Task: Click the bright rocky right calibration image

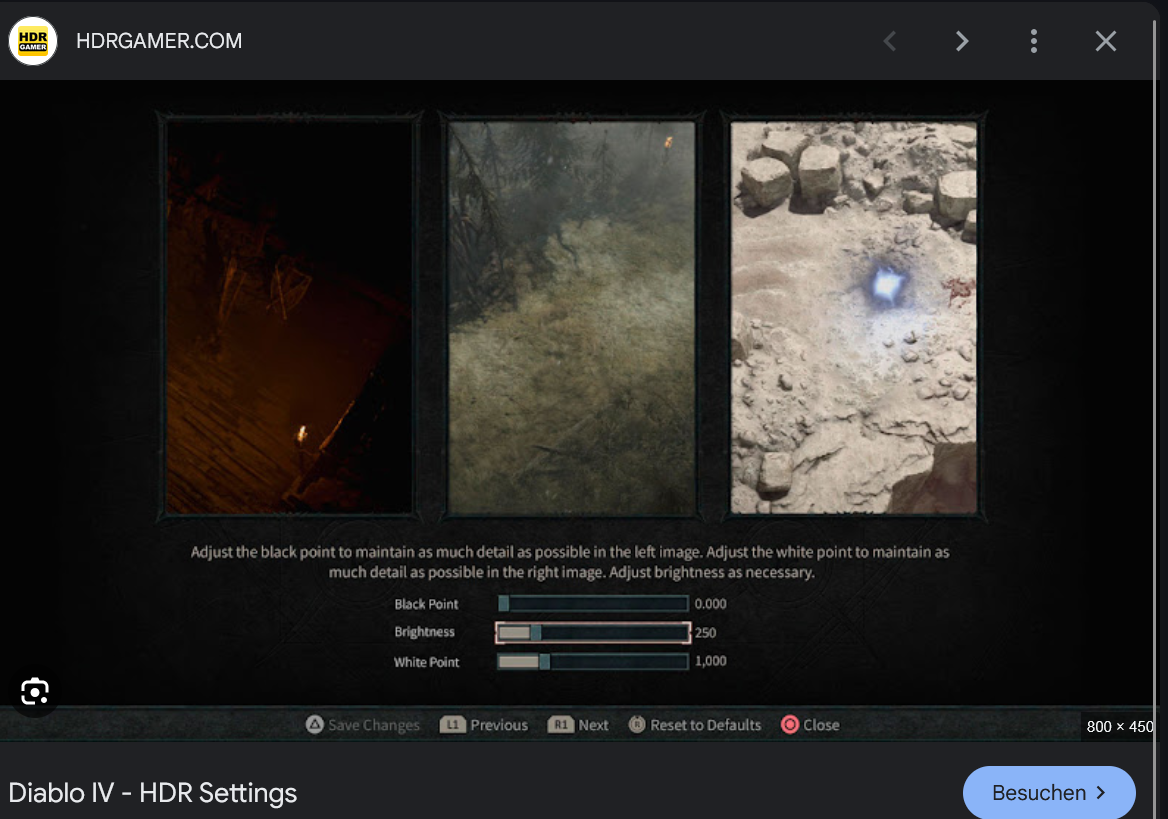Action: coord(854,317)
